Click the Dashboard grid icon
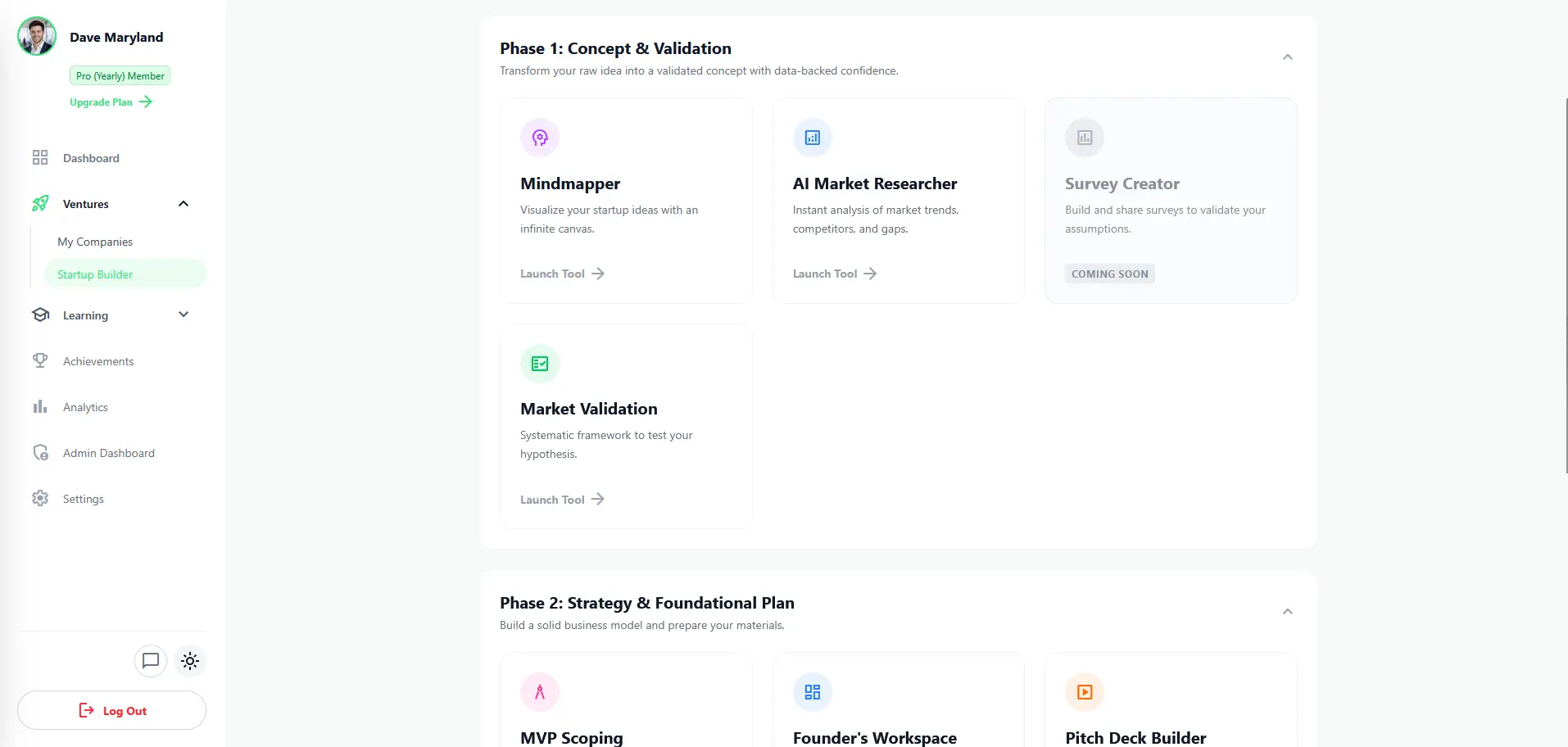Image resolution: width=1568 pixels, height=747 pixels. pyautogui.click(x=40, y=157)
